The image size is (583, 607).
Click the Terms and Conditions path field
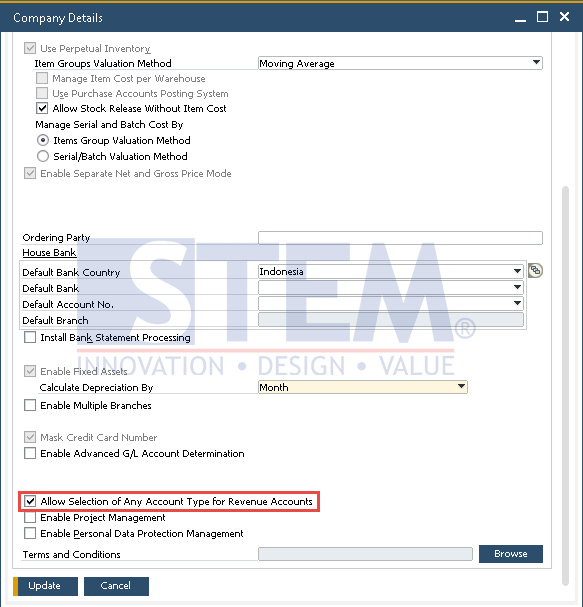(x=365, y=554)
